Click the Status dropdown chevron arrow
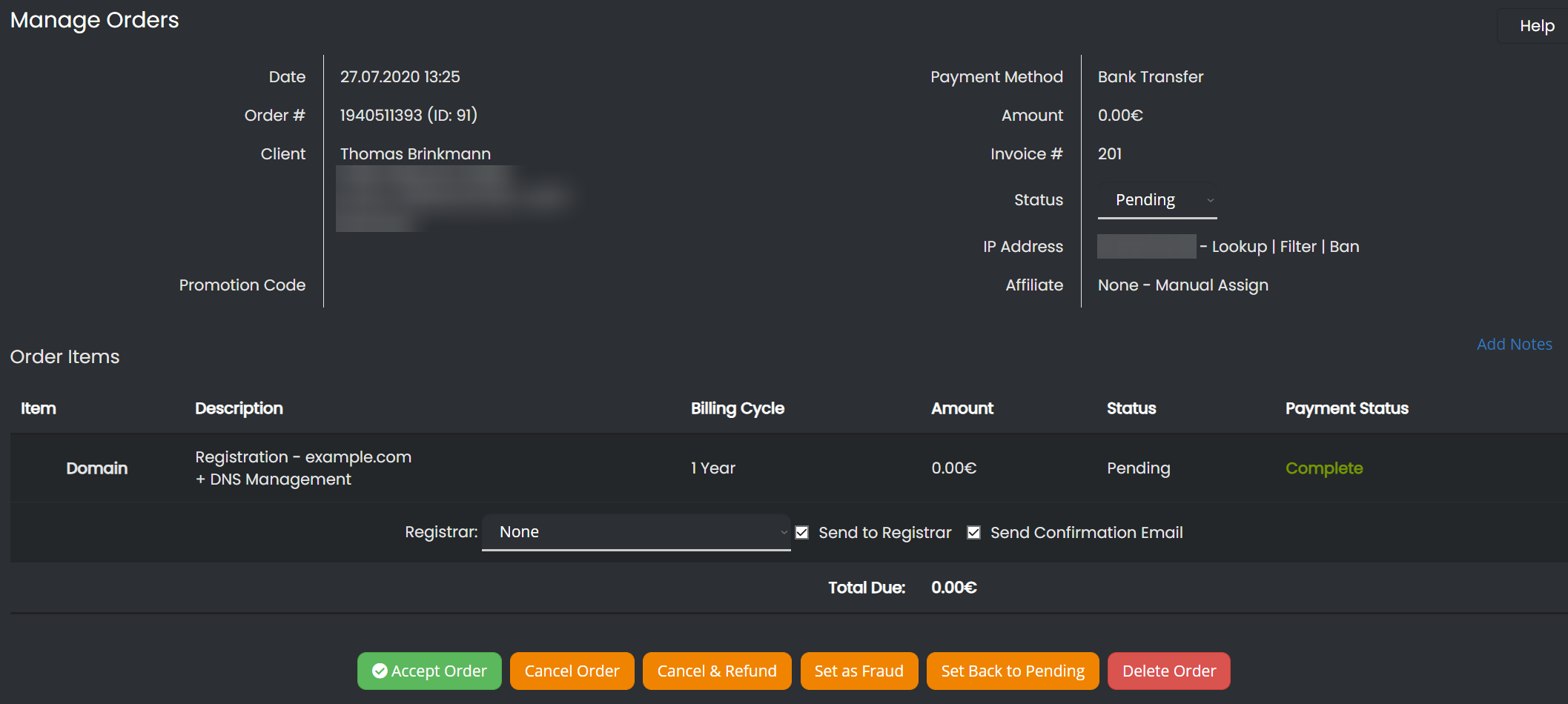This screenshot has height=704, width=1568. pos(1211,200)
